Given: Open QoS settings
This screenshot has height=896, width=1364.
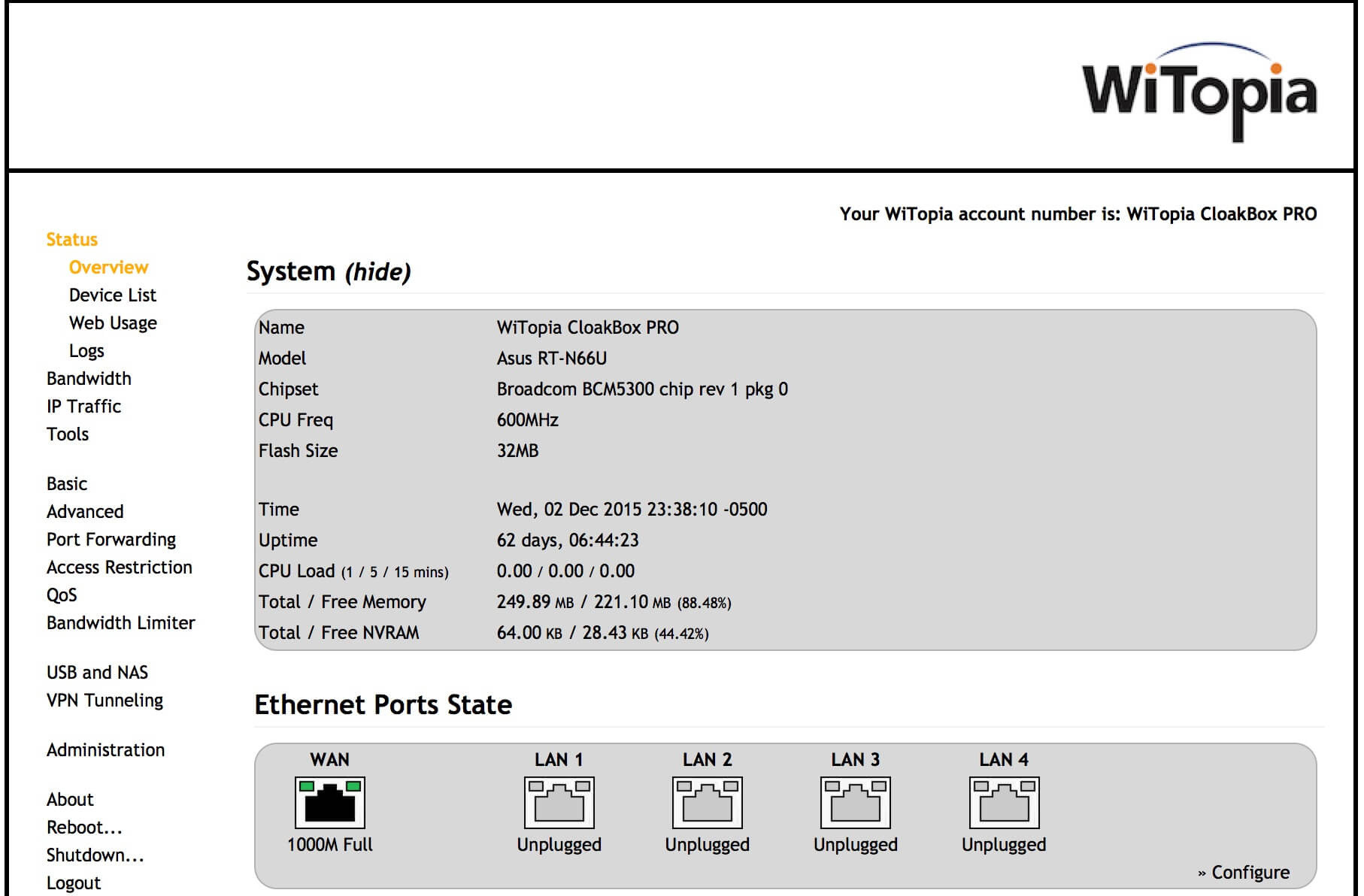Looking at the screenshot, I should tap(62, 595).
